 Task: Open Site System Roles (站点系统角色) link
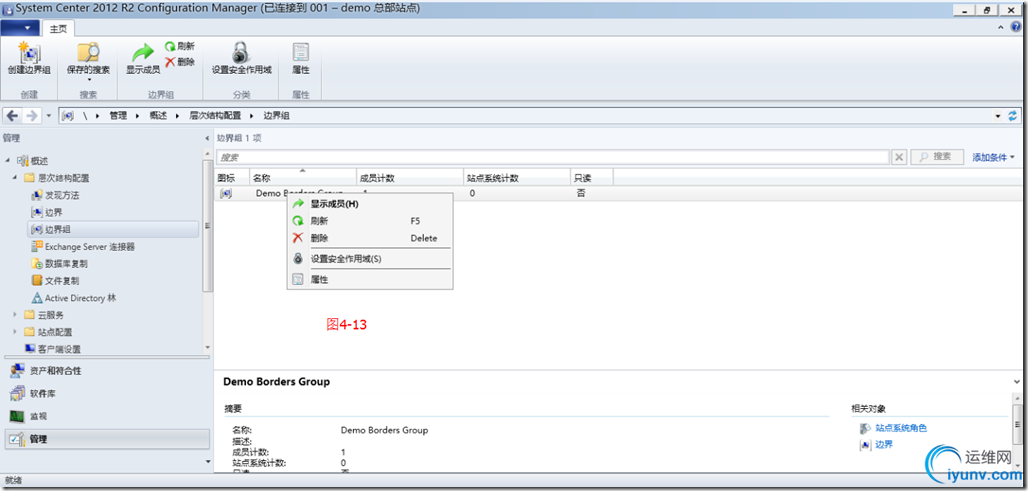(x=901, y=428)
